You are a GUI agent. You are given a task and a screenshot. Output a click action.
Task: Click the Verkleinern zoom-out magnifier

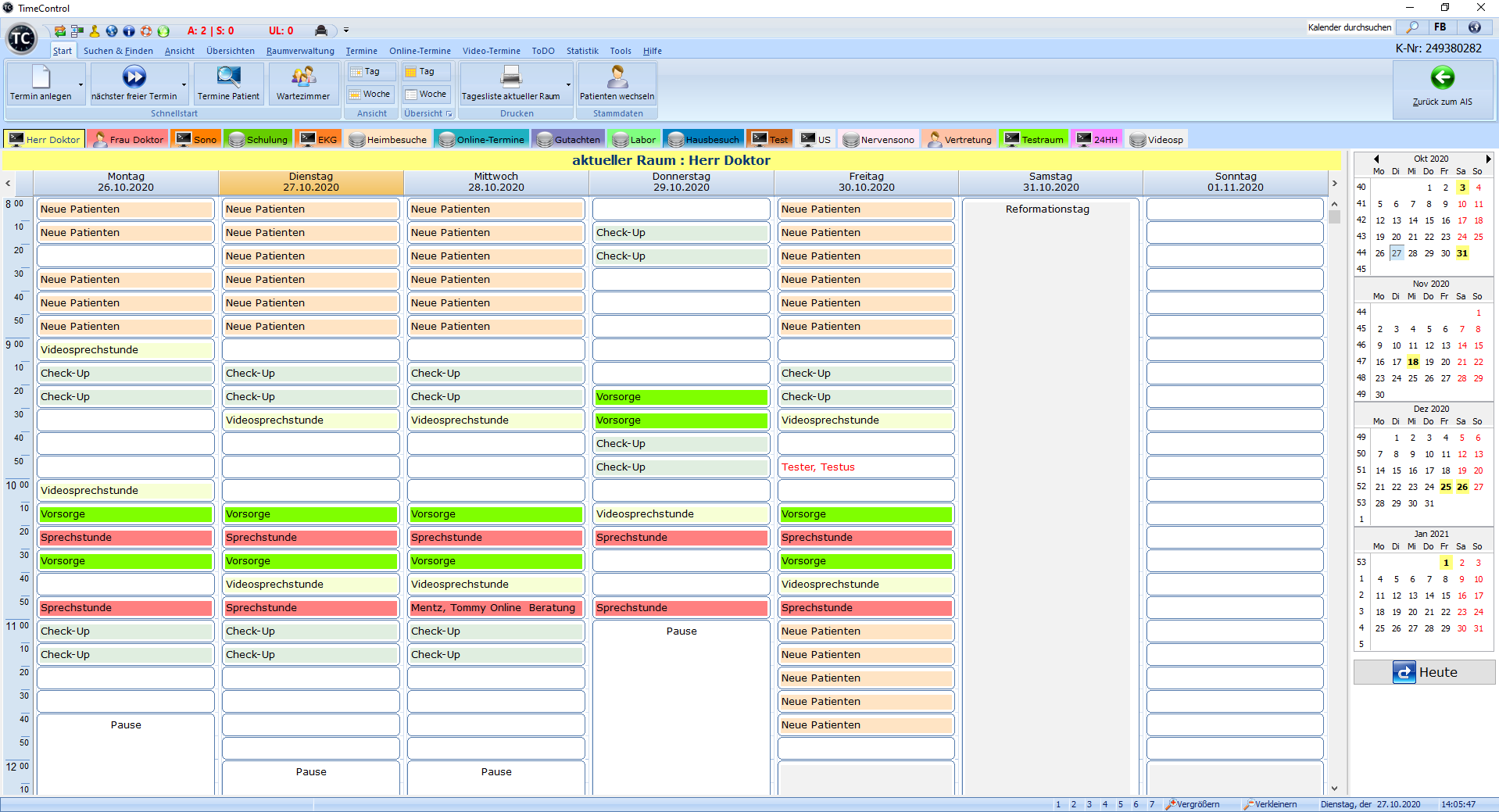1249,804
